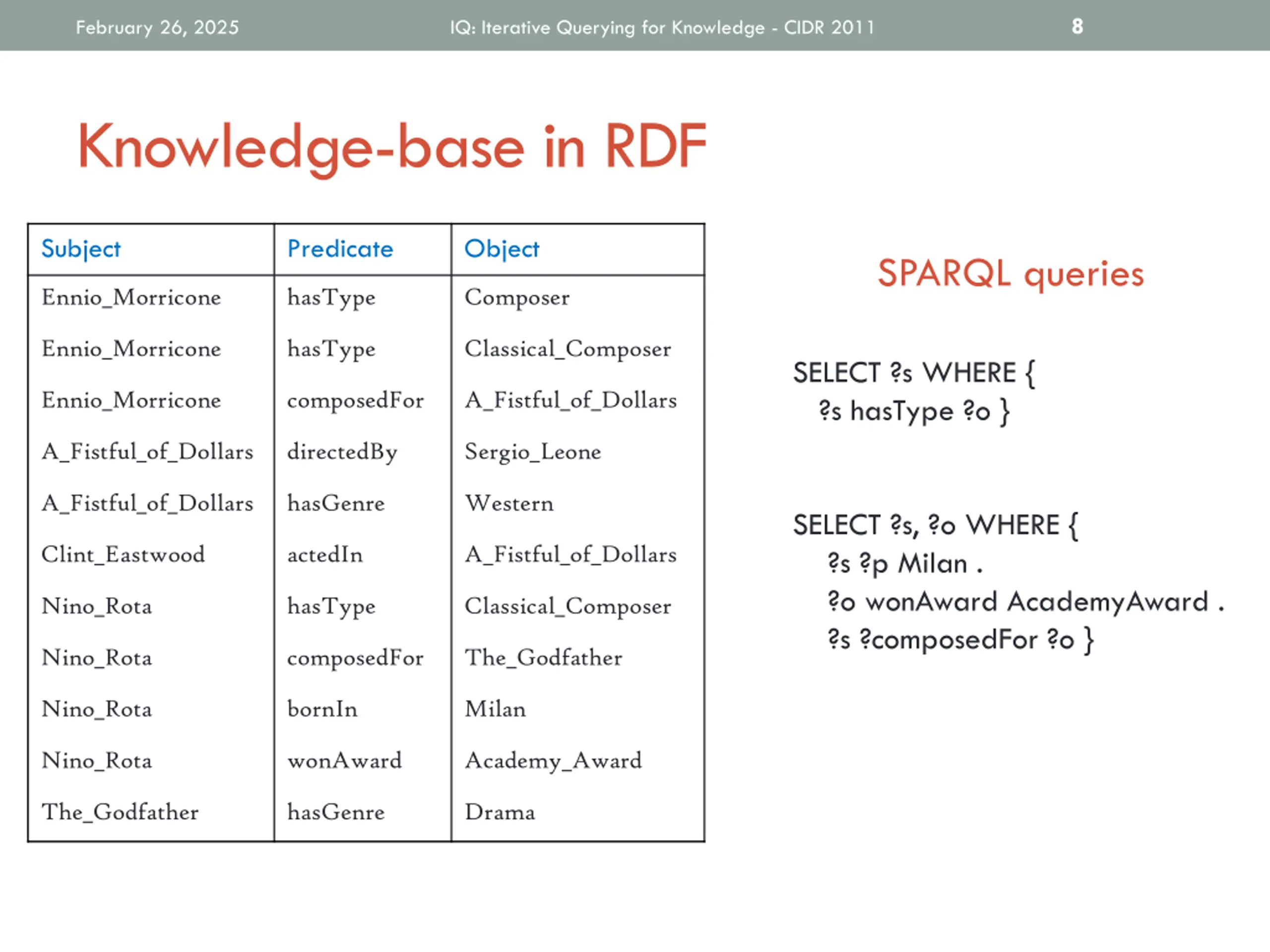Screen dimensions: 1270x952
Task: Select 'A_Fistful_of_Dollars' in the Sergio_Leone row
Action: (147, 452)
